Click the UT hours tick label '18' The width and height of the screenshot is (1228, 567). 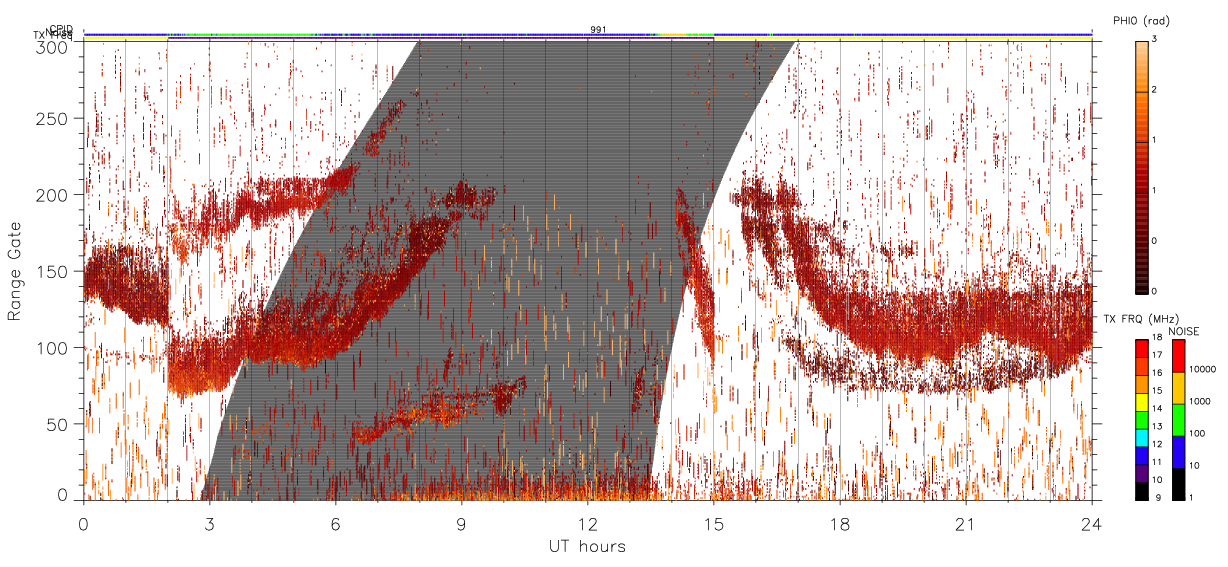click(x=840, y=523)
